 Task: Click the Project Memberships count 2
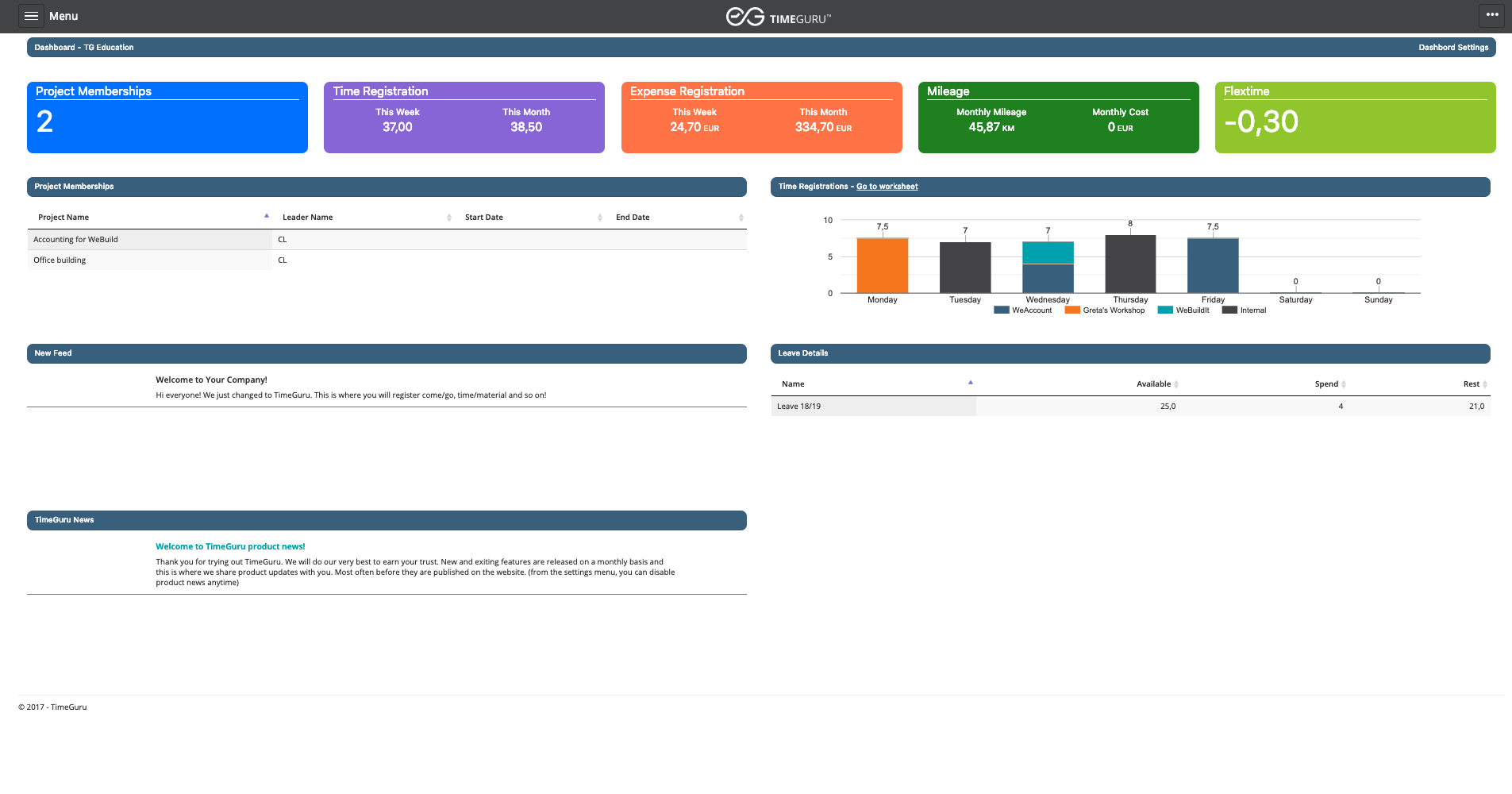click(x=44, y=121)
